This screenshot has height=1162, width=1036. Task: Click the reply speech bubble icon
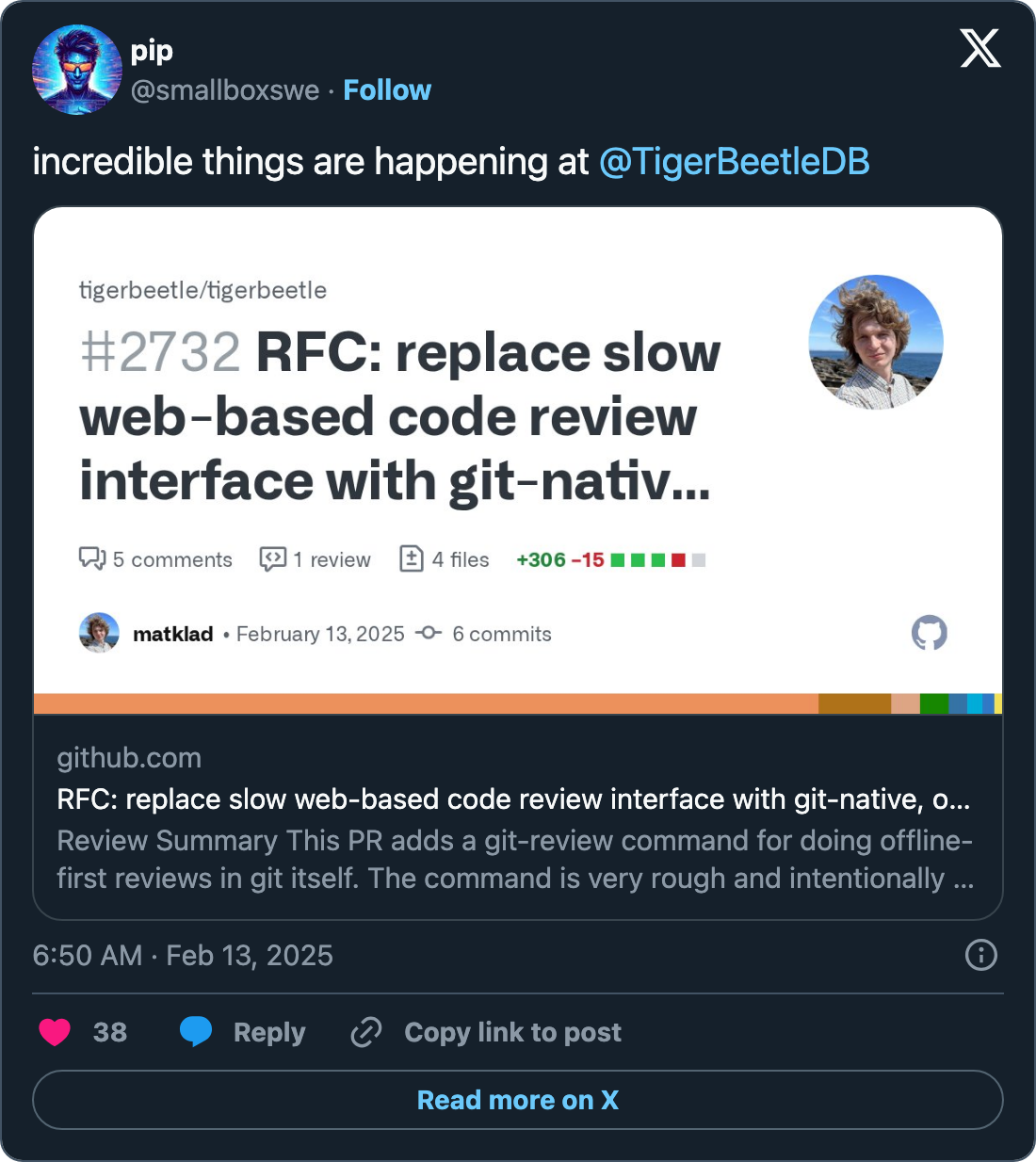pos(196,1032)
